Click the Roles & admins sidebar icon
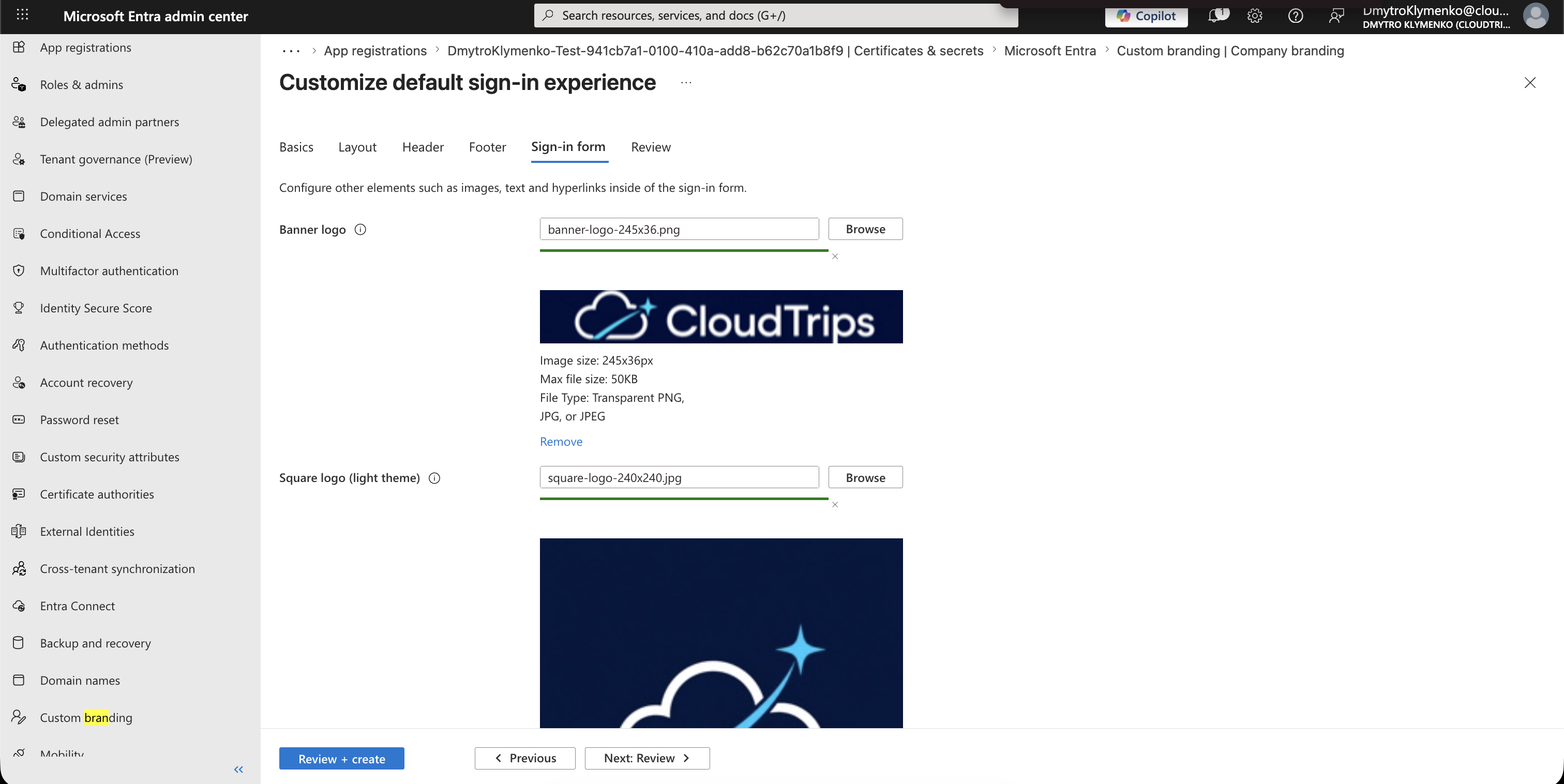The image size is (1564, 784). click(x=19, y=84)
